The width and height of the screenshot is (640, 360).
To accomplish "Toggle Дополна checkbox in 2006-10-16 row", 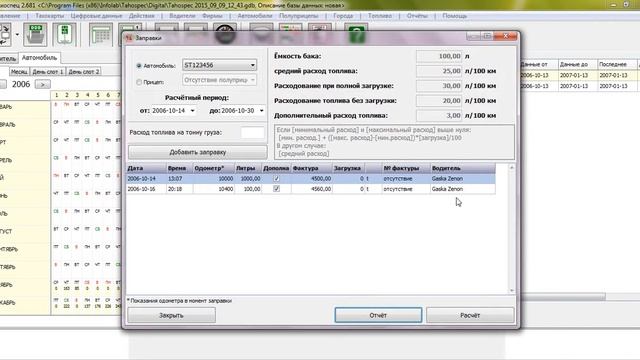I will tap(276, 189).
